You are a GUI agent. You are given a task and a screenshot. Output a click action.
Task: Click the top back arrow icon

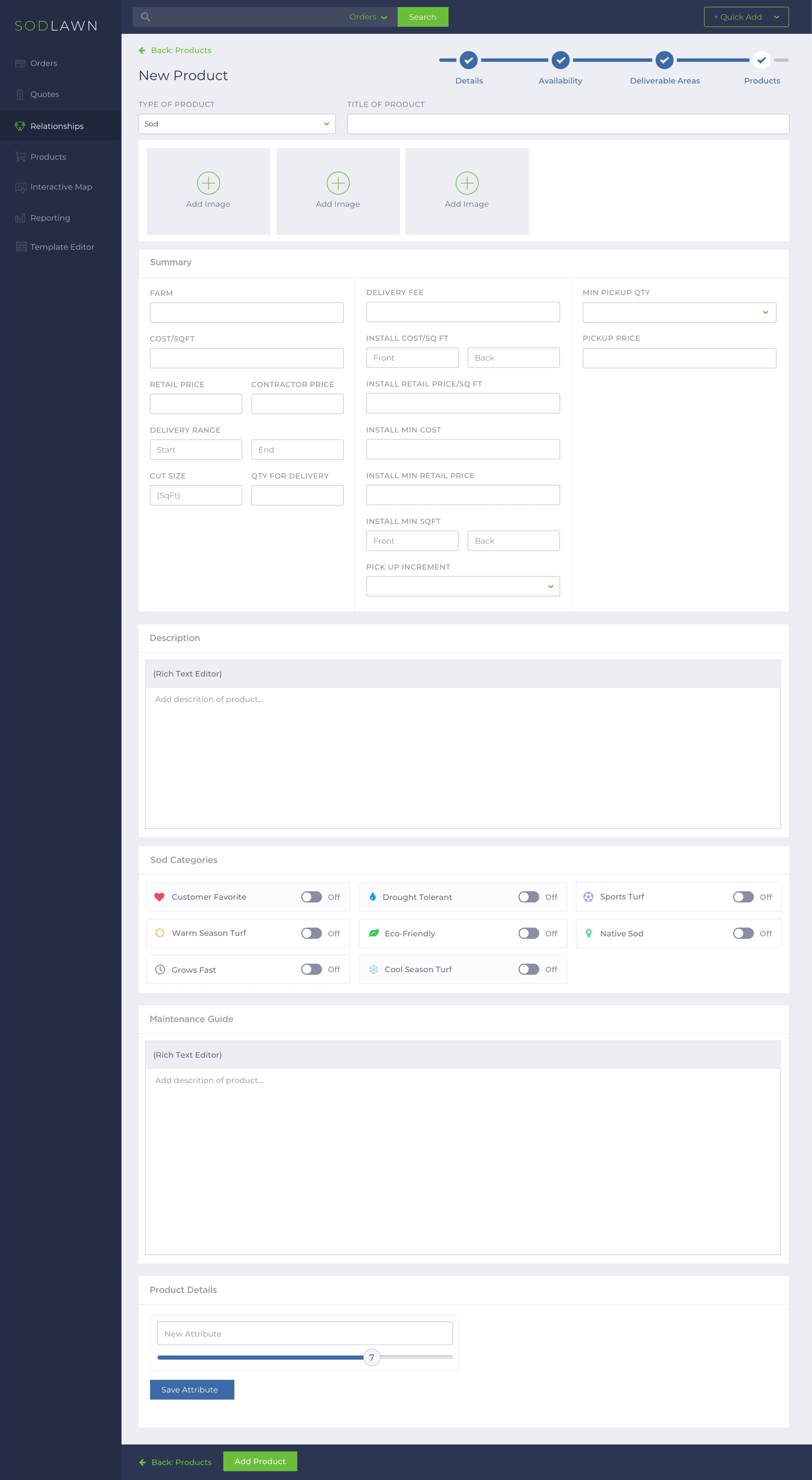point(142,51)
